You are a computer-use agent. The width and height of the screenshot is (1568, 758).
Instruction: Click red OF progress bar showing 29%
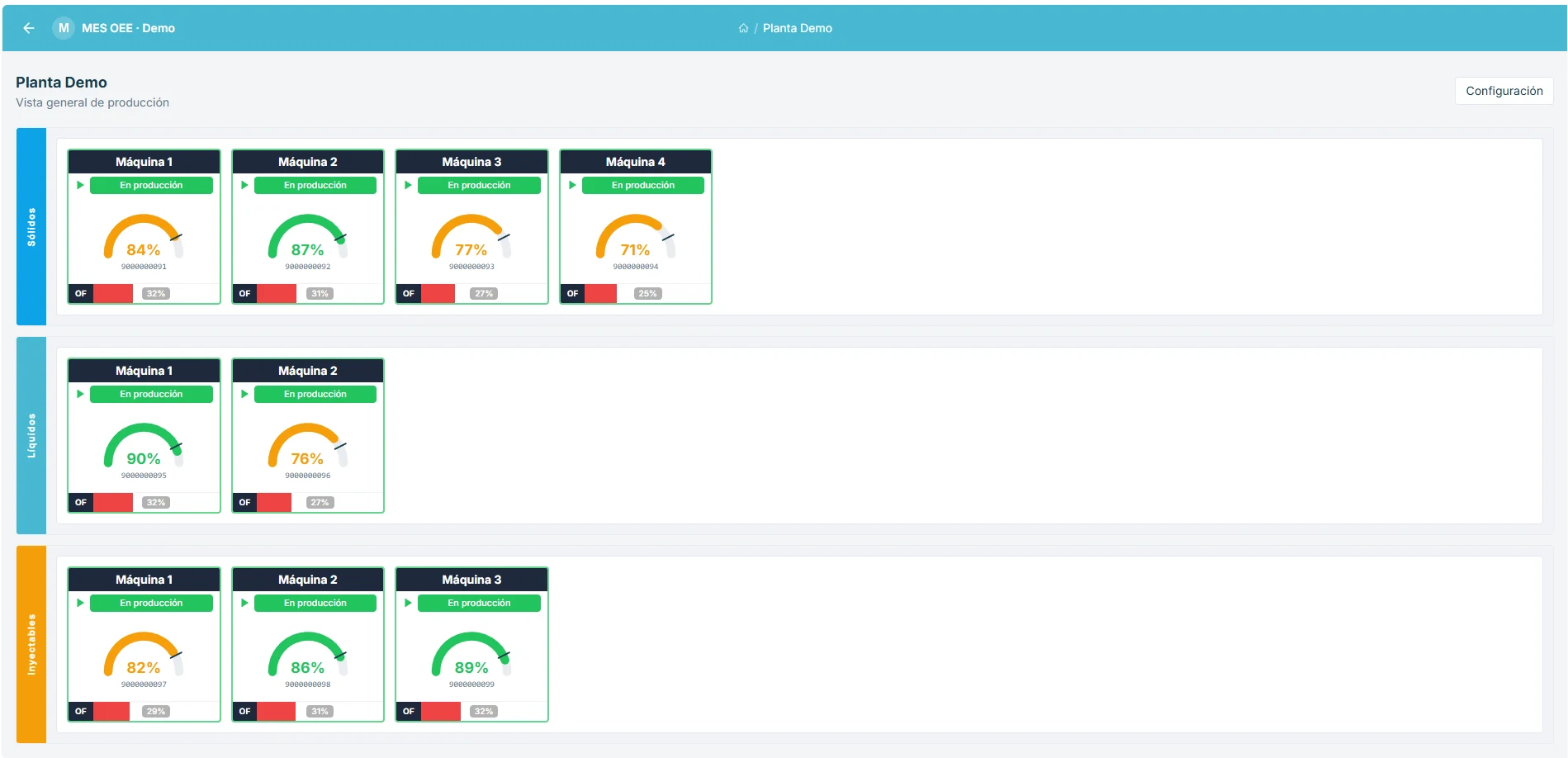[x=111, y=711]
